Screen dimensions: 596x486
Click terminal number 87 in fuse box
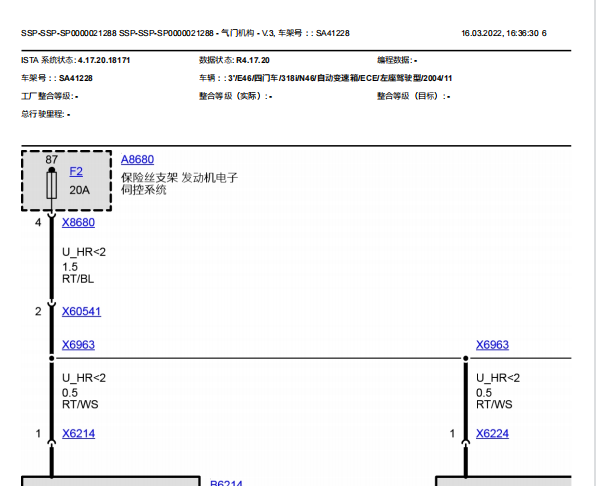pyautogui.click(x=52, y=160)
